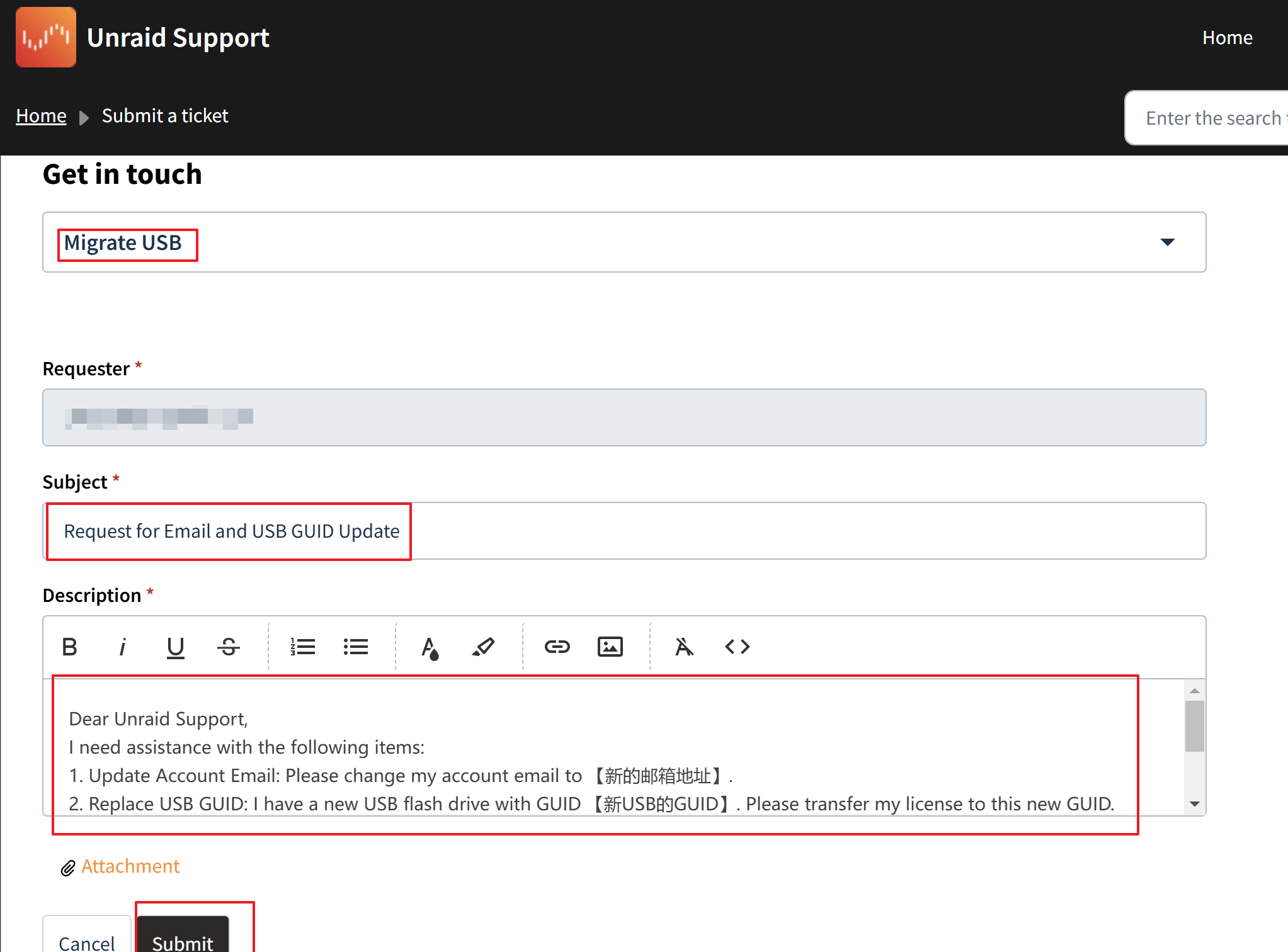This screenshot has height=952, width=1288.
Task: Submit the support ticket
Action: (183, 934)
